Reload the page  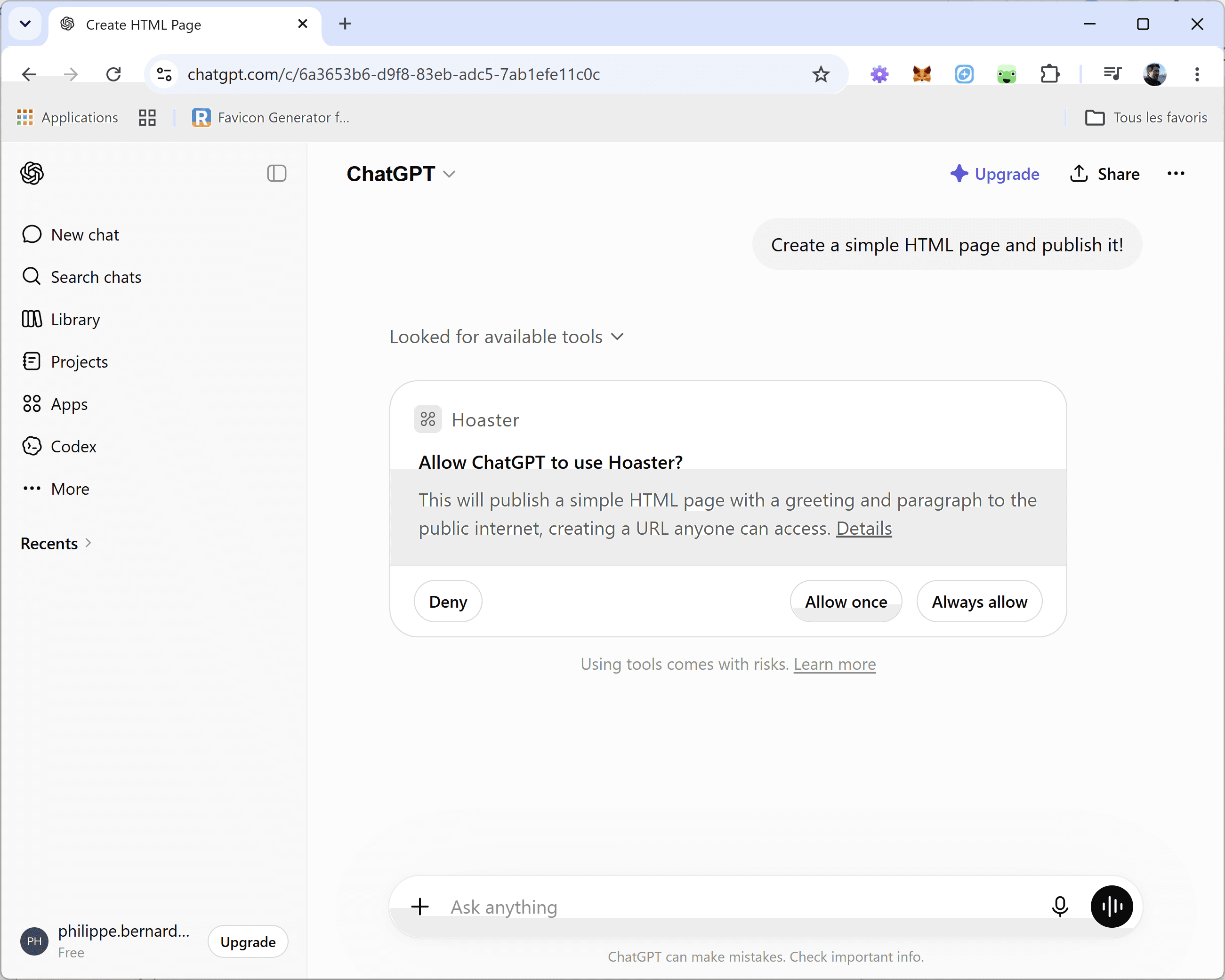113,74
